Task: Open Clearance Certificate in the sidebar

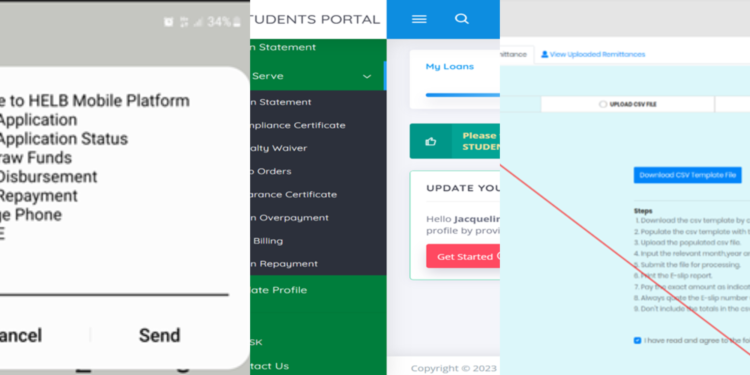Action: (294, 195)
